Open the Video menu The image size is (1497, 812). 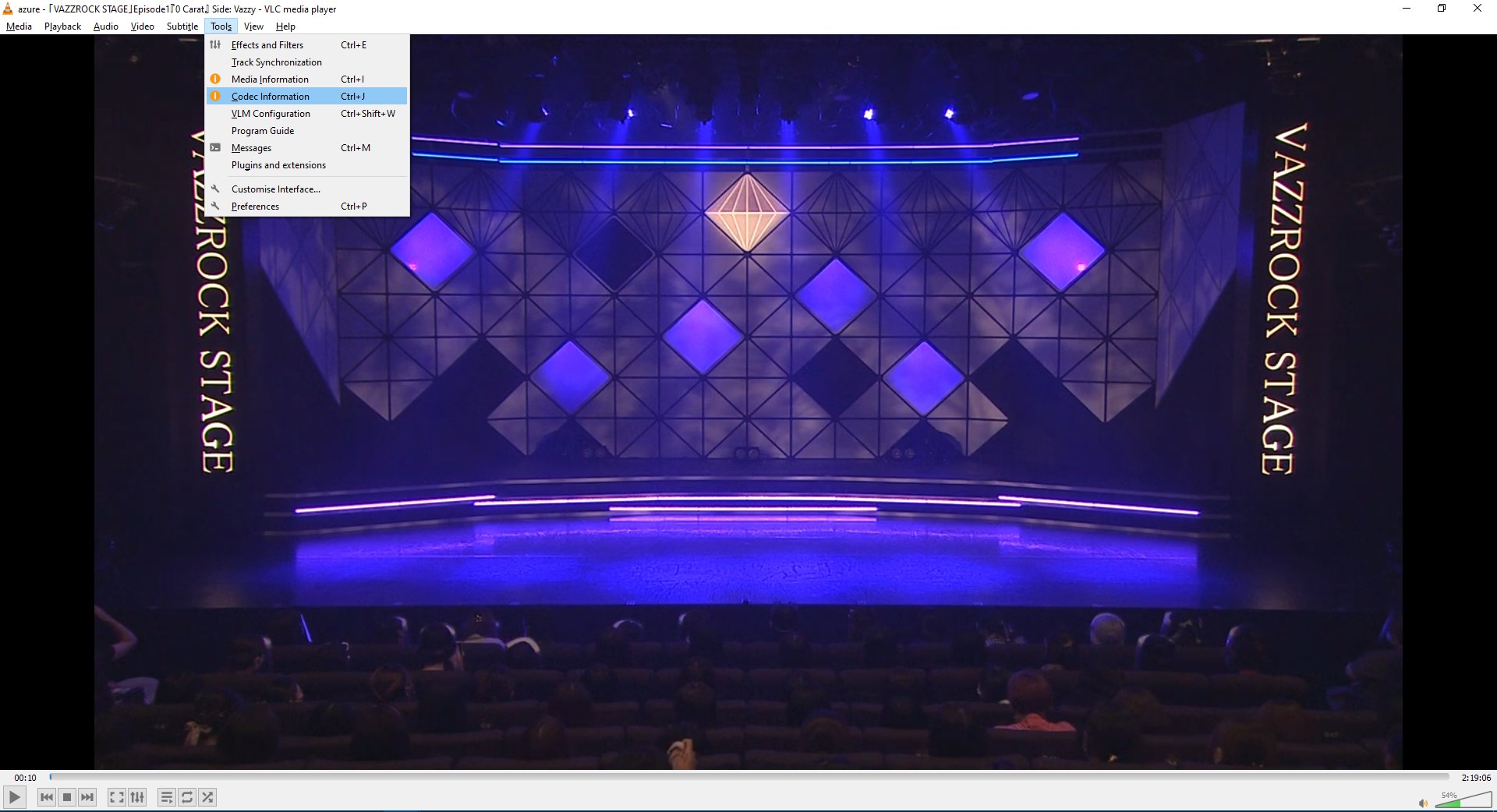142,26
